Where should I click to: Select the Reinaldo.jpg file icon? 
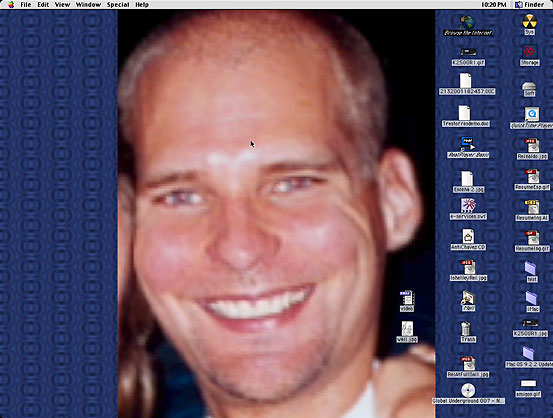coord(532,145)
